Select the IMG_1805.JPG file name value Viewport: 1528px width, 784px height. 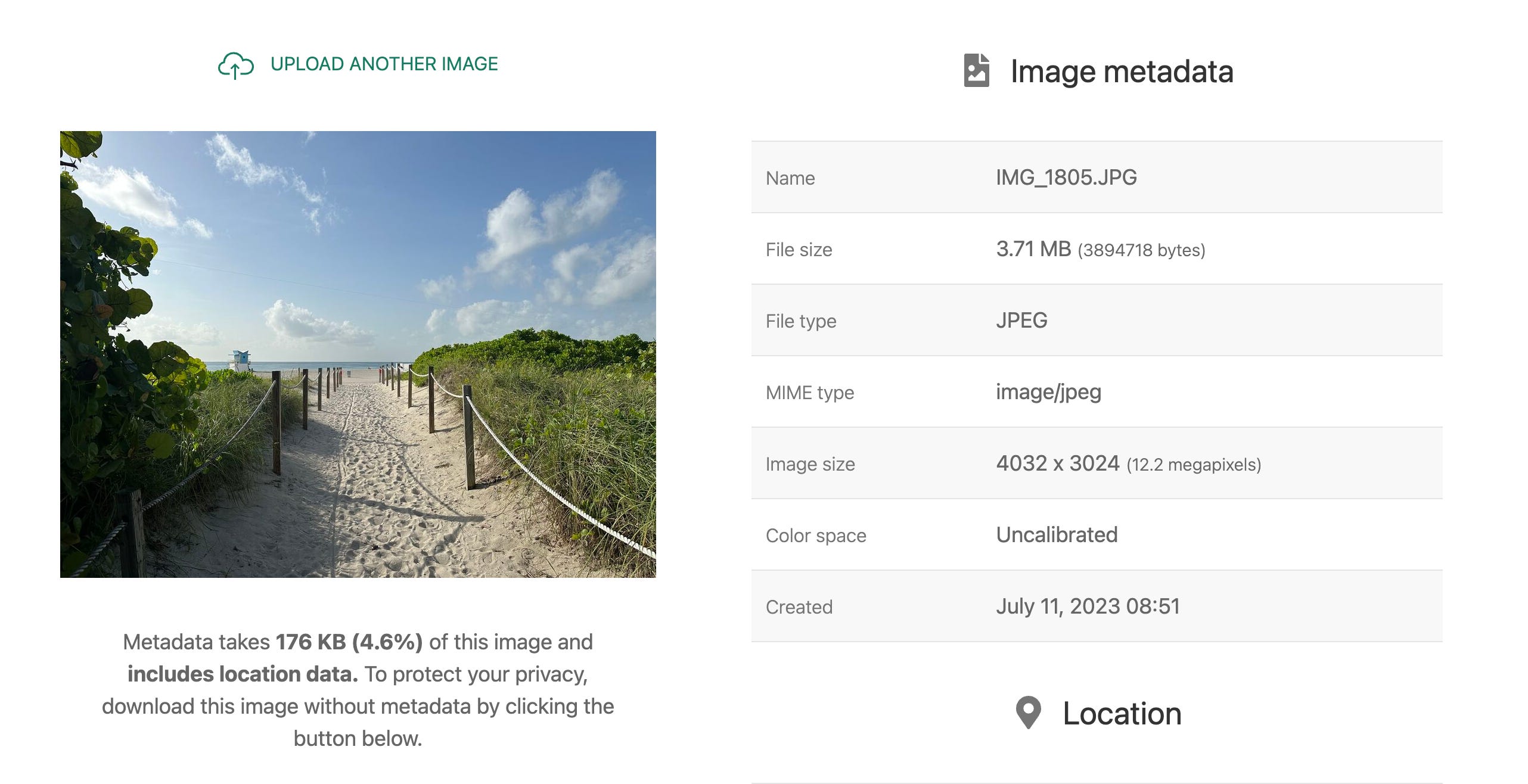point(1066,178)
